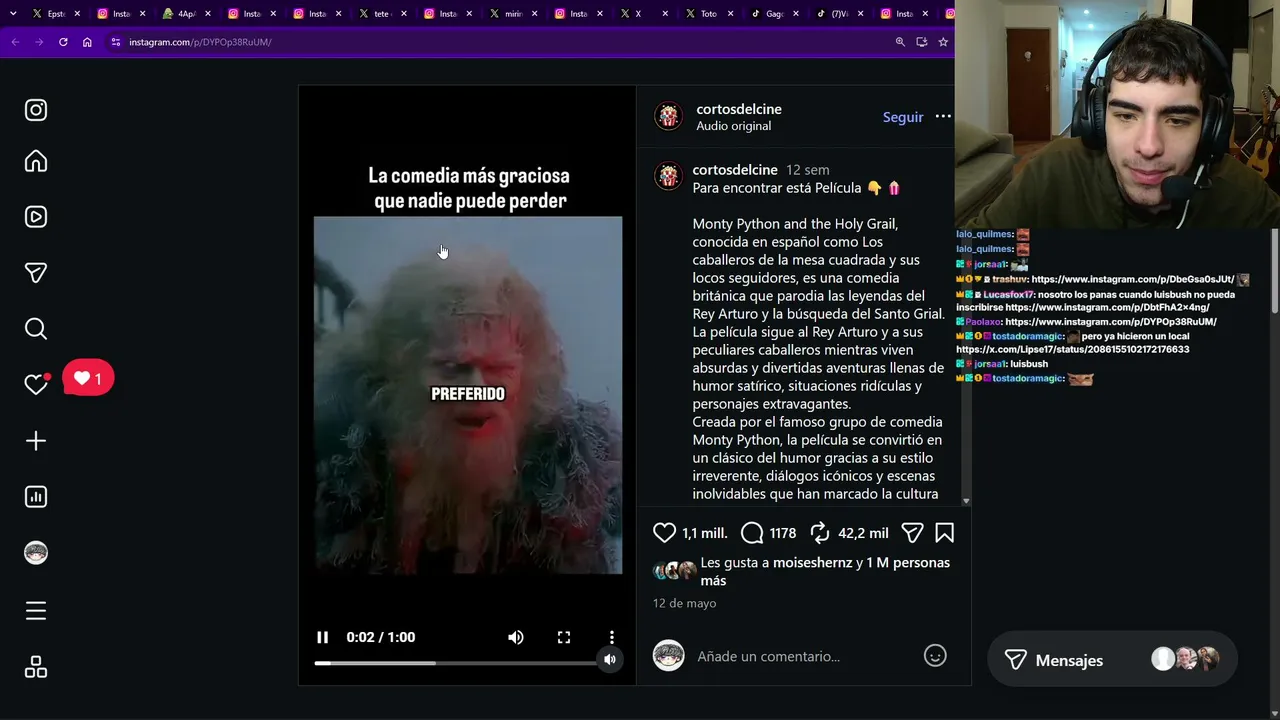The image size is (1280, 720).
Task: Open Reels from the sidebar
Action: pos(36,217)
